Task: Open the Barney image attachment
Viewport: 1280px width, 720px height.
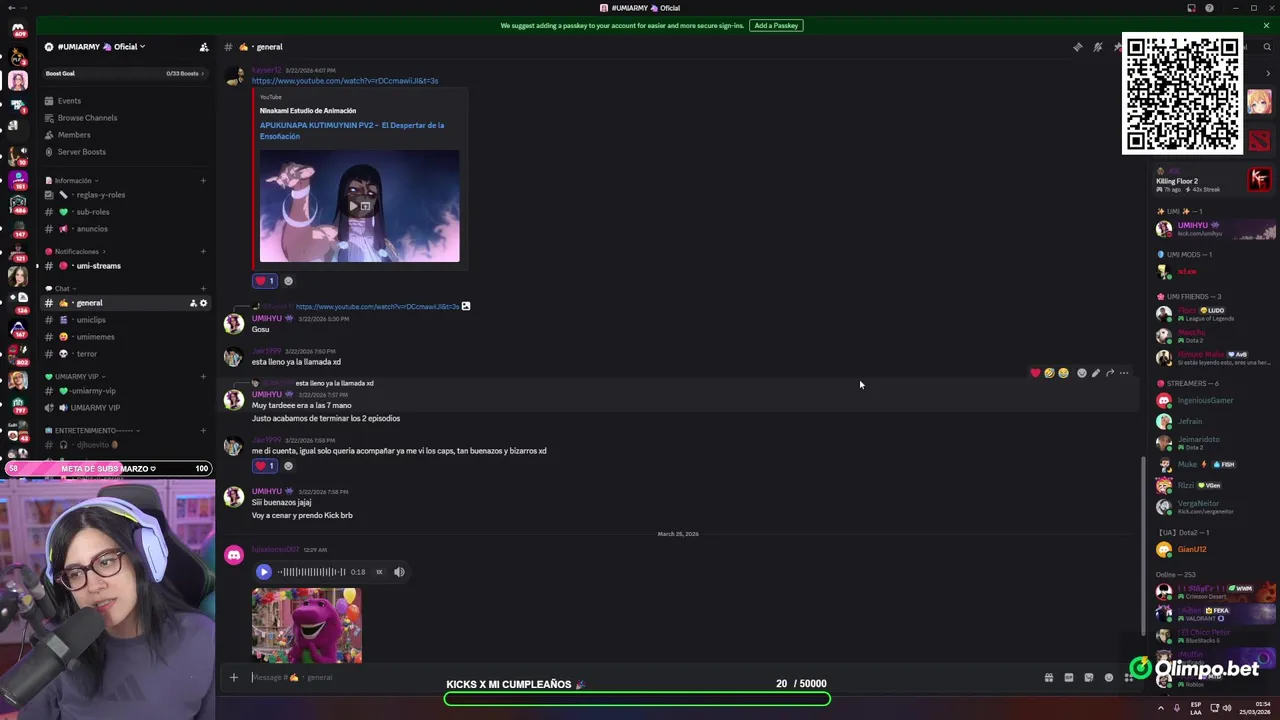Action: pyautogui.click(x=307, y=625)
